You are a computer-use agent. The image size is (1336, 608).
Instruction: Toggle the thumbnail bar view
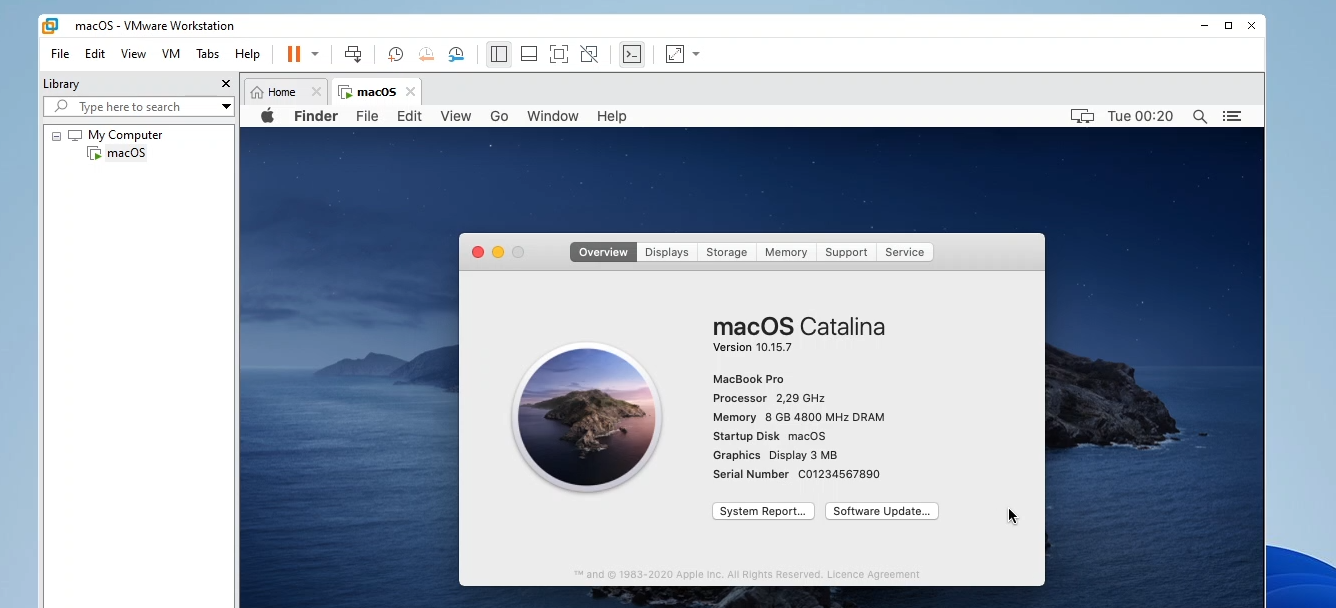[529, 54]
